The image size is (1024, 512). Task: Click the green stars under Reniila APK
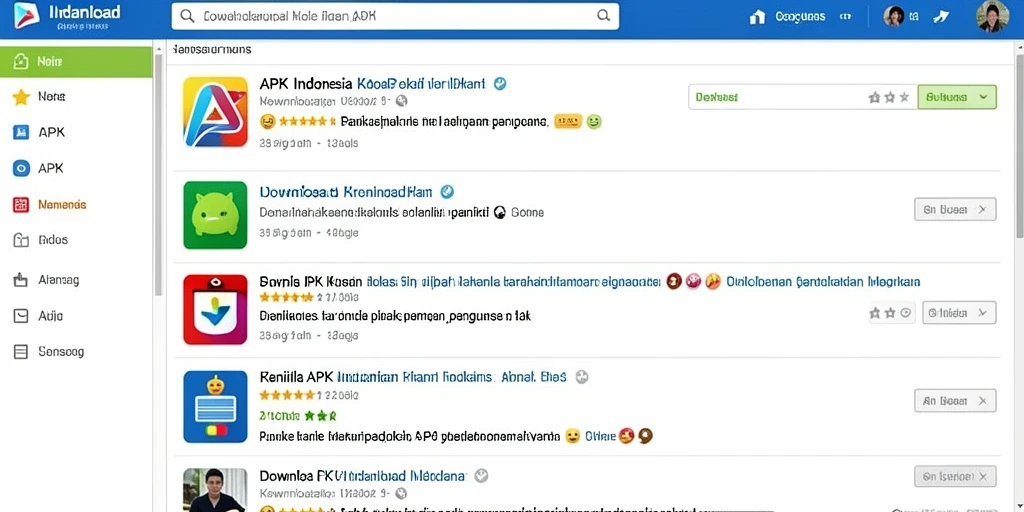(x=319, y=415)
